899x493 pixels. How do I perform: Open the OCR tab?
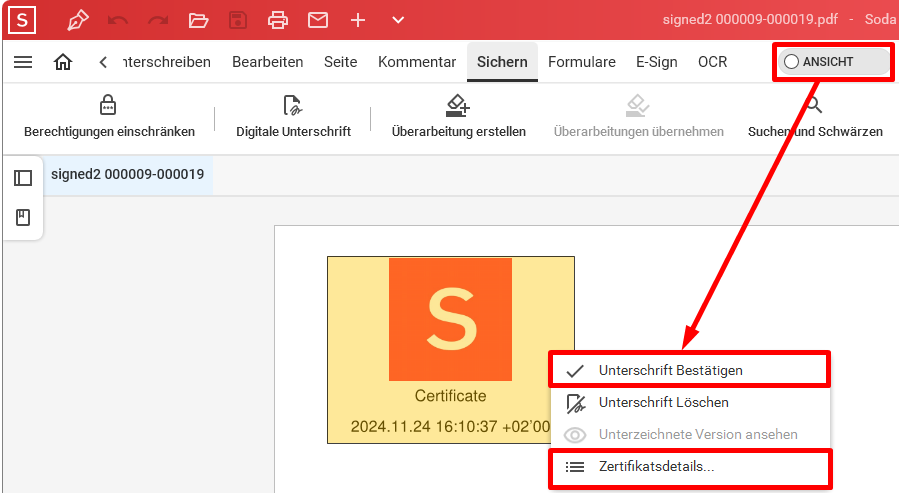coord(713,62)
